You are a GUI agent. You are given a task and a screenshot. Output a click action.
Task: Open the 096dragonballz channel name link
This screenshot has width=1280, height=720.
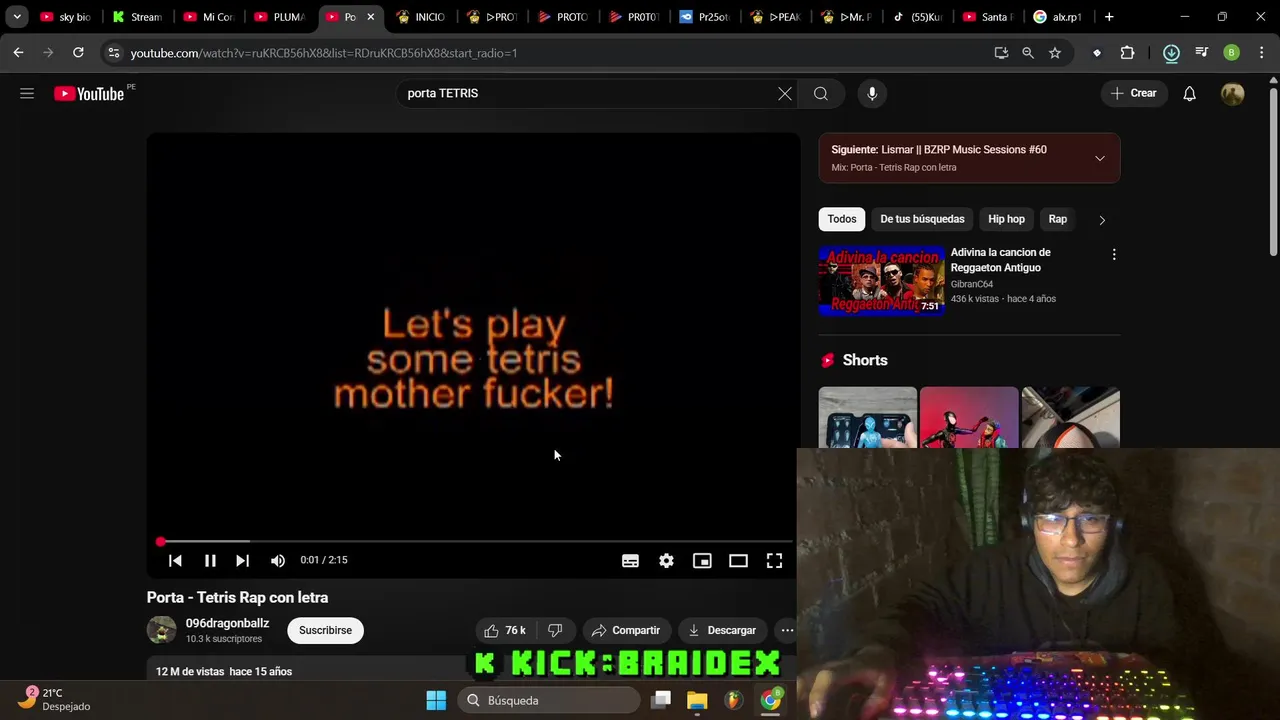[227, 623]
